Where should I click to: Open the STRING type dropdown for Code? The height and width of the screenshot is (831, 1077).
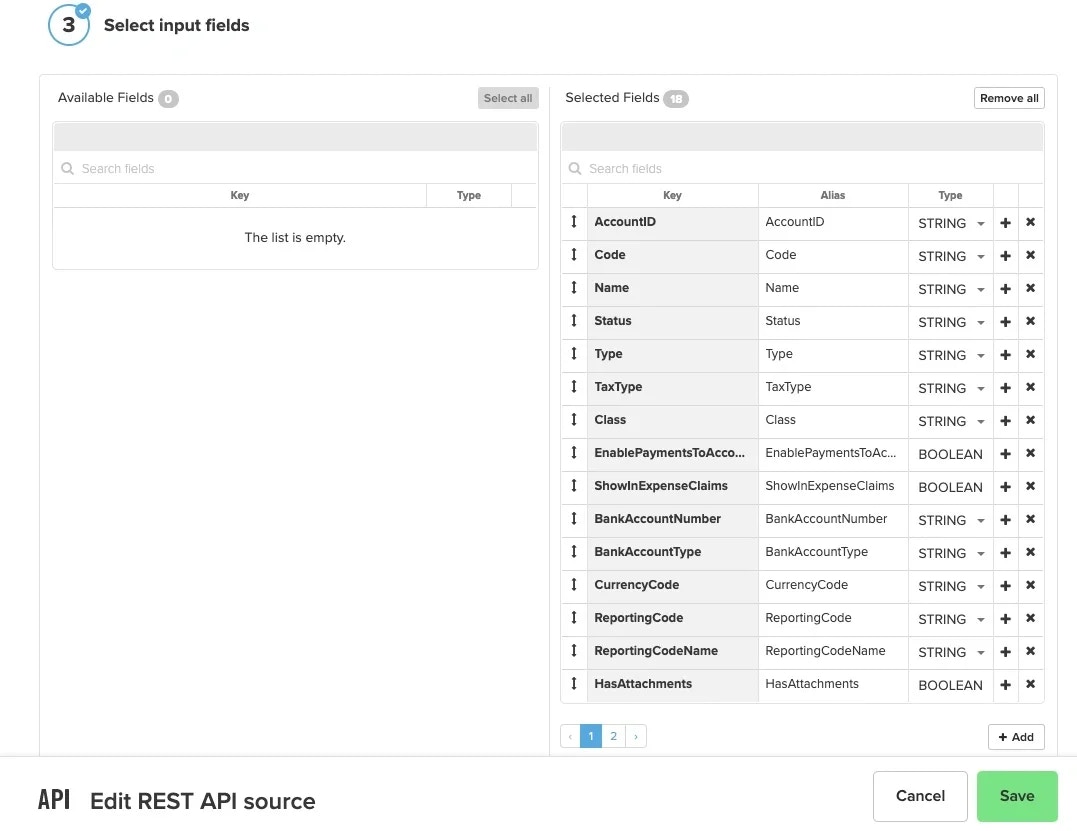tap(951, 256)
